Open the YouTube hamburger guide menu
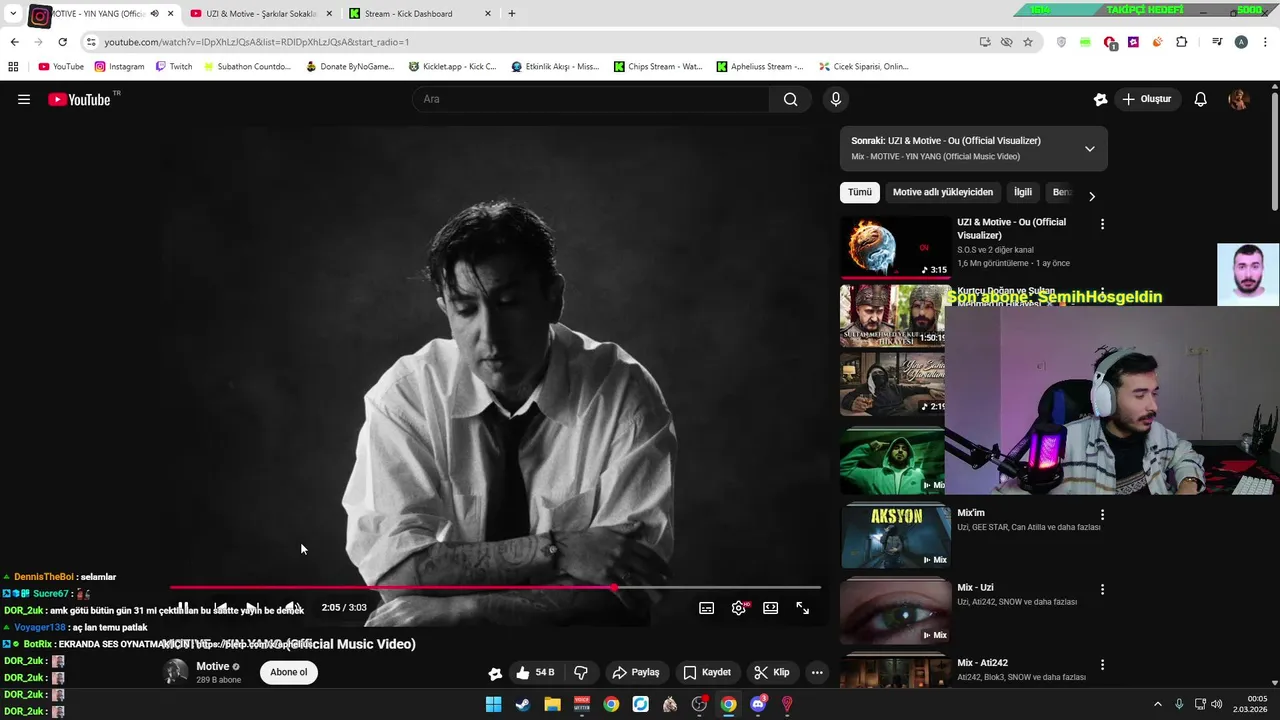Screen dimensions: 1280x720 [x=24, y=99]
